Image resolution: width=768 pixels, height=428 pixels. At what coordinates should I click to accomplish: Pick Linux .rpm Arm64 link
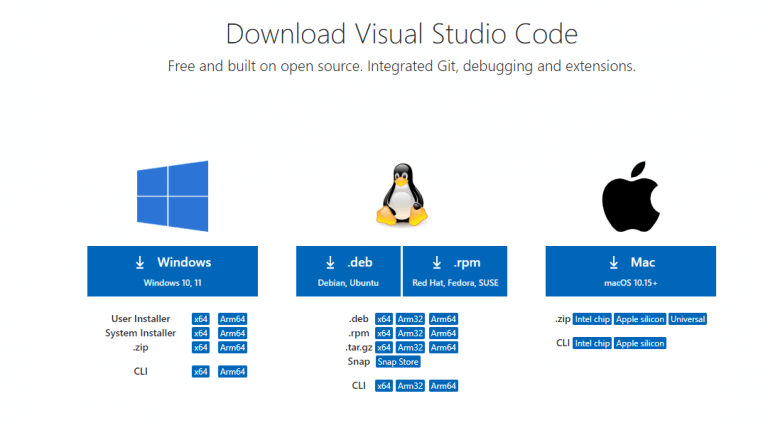tap(443, 333)
